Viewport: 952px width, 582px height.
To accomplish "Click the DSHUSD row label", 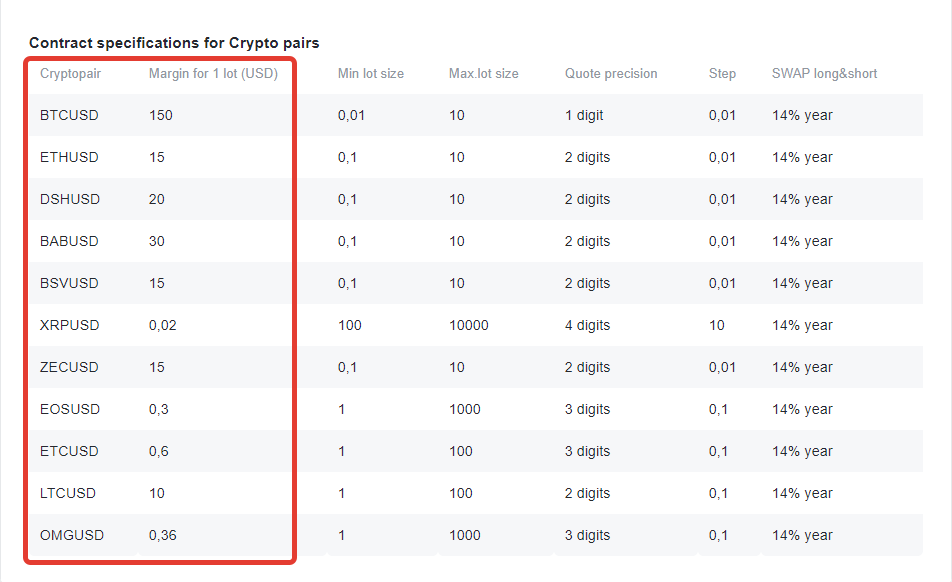I will (70, 199).
